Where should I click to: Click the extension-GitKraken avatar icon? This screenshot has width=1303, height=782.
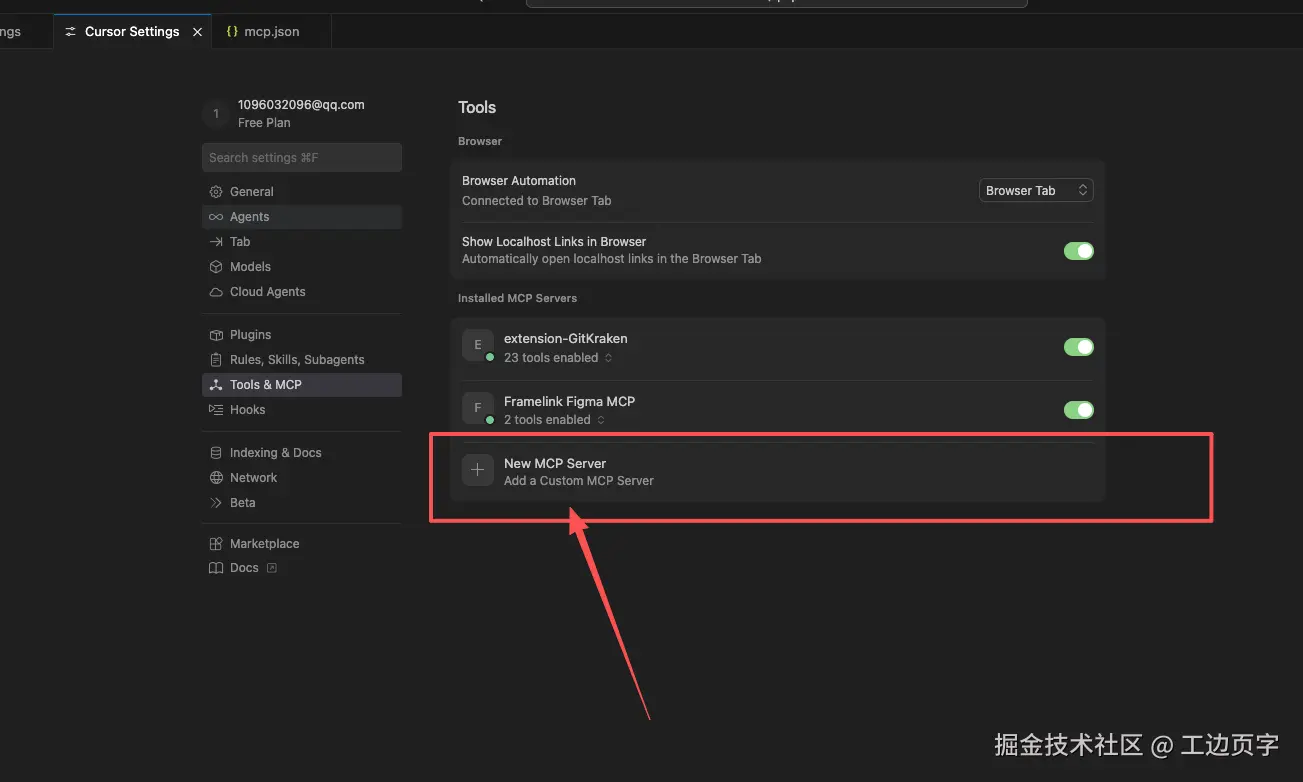[x=477, y=345]
